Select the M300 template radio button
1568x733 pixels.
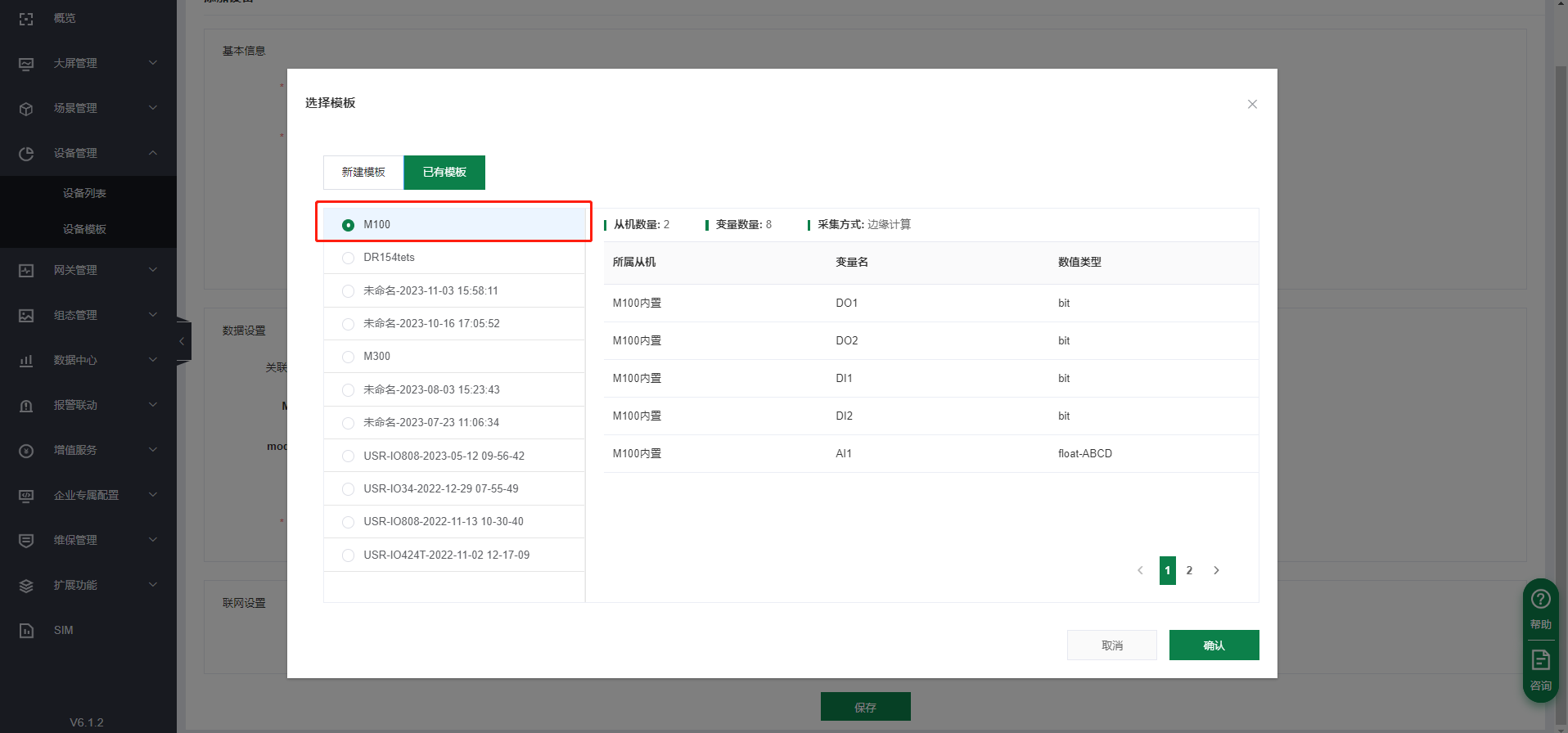click(348, 357)
